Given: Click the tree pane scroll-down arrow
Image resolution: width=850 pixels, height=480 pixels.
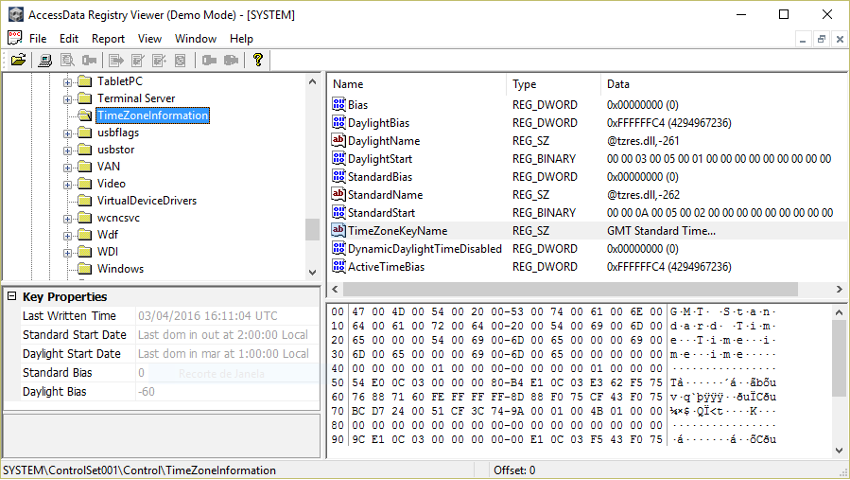Looking at the screenshot, I should [x=312, y=272].
